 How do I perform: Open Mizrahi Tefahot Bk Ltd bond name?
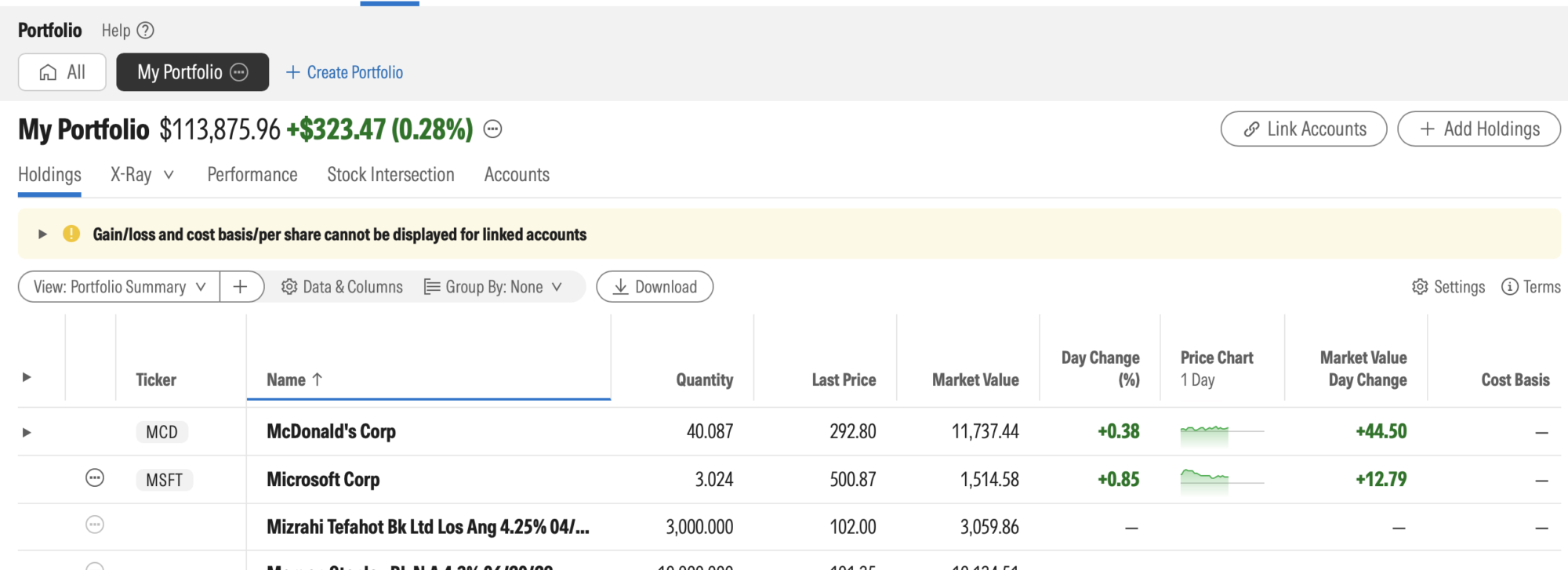click(428, 527)
